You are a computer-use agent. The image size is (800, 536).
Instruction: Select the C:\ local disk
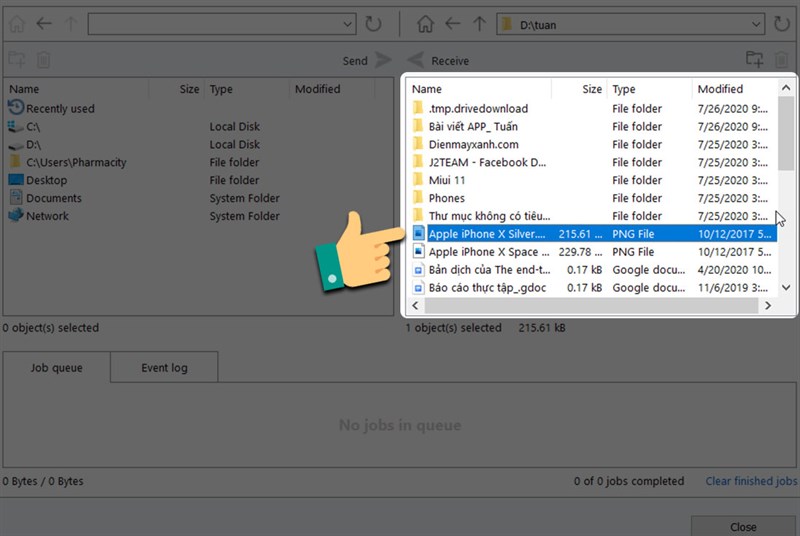[x=33, y=126]
